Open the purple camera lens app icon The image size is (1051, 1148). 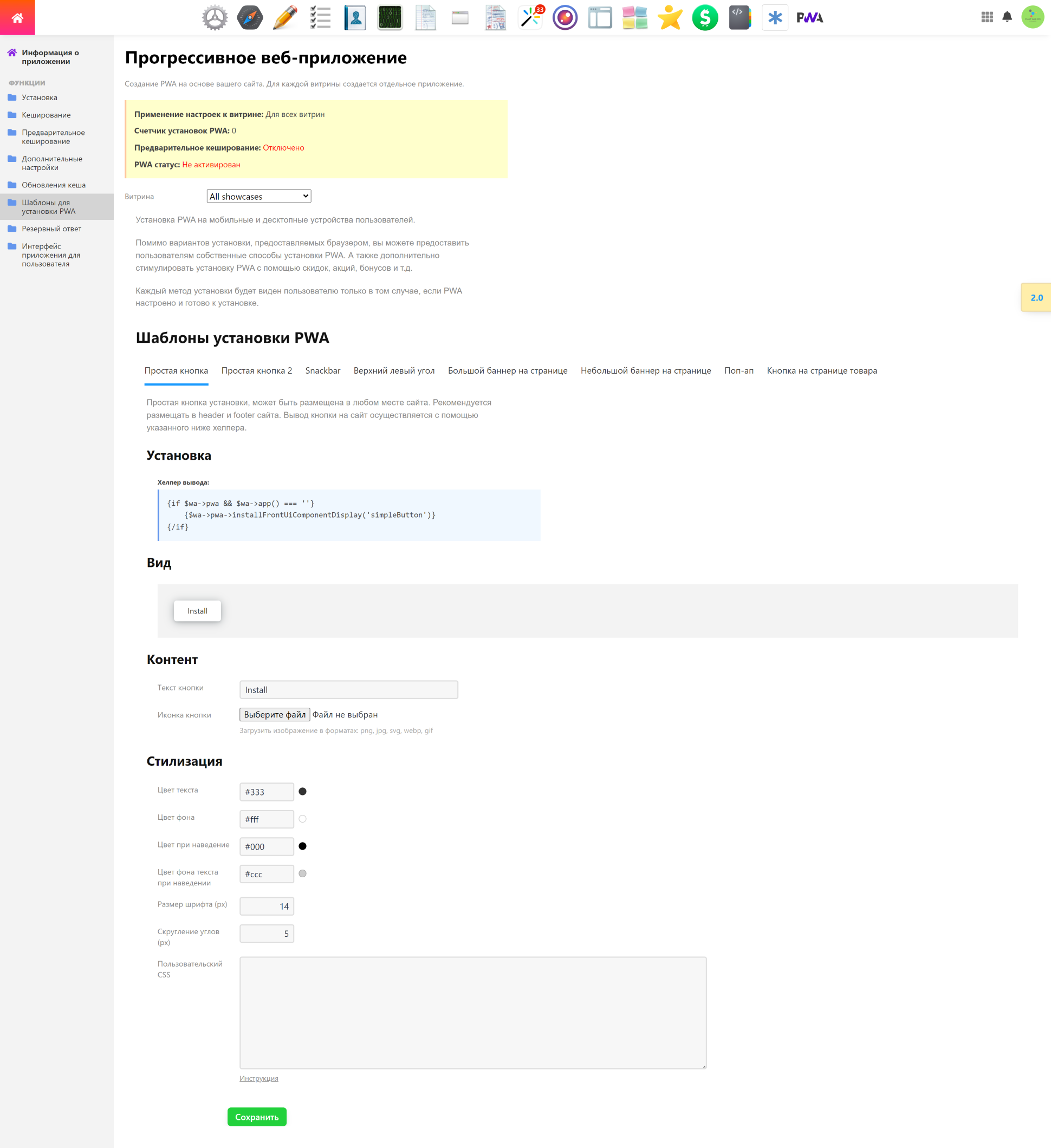tap(565, 18)
